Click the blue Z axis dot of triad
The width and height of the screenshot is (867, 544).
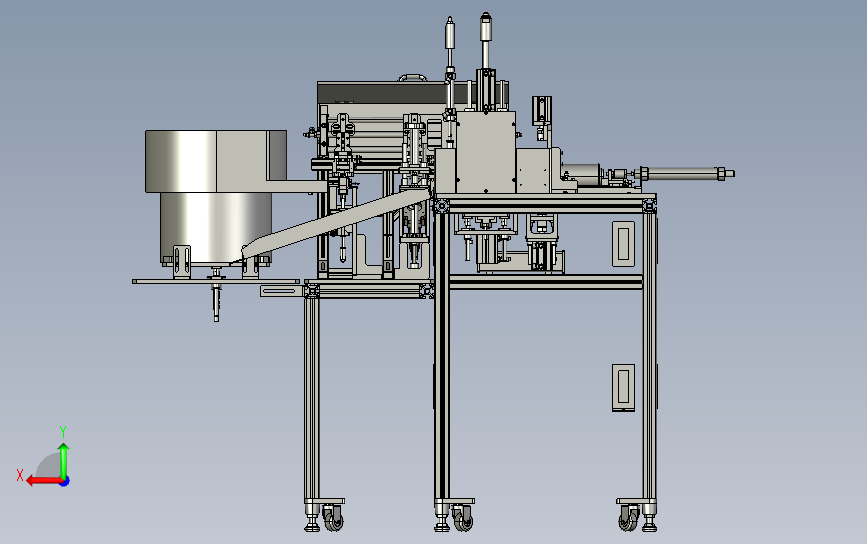tap(65, 482)
